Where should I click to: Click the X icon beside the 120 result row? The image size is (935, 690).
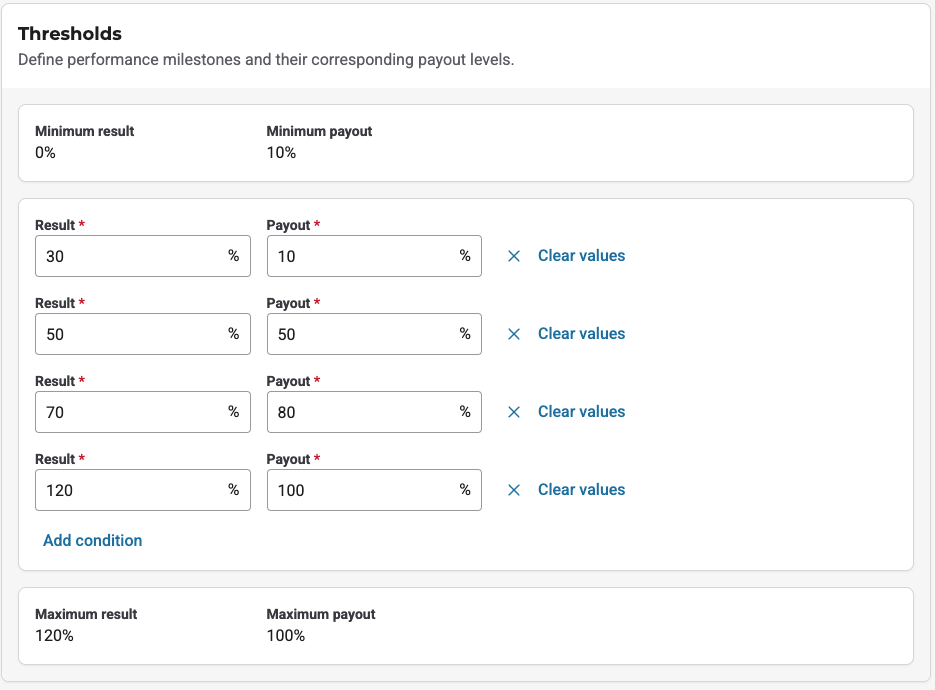point(514,490)
